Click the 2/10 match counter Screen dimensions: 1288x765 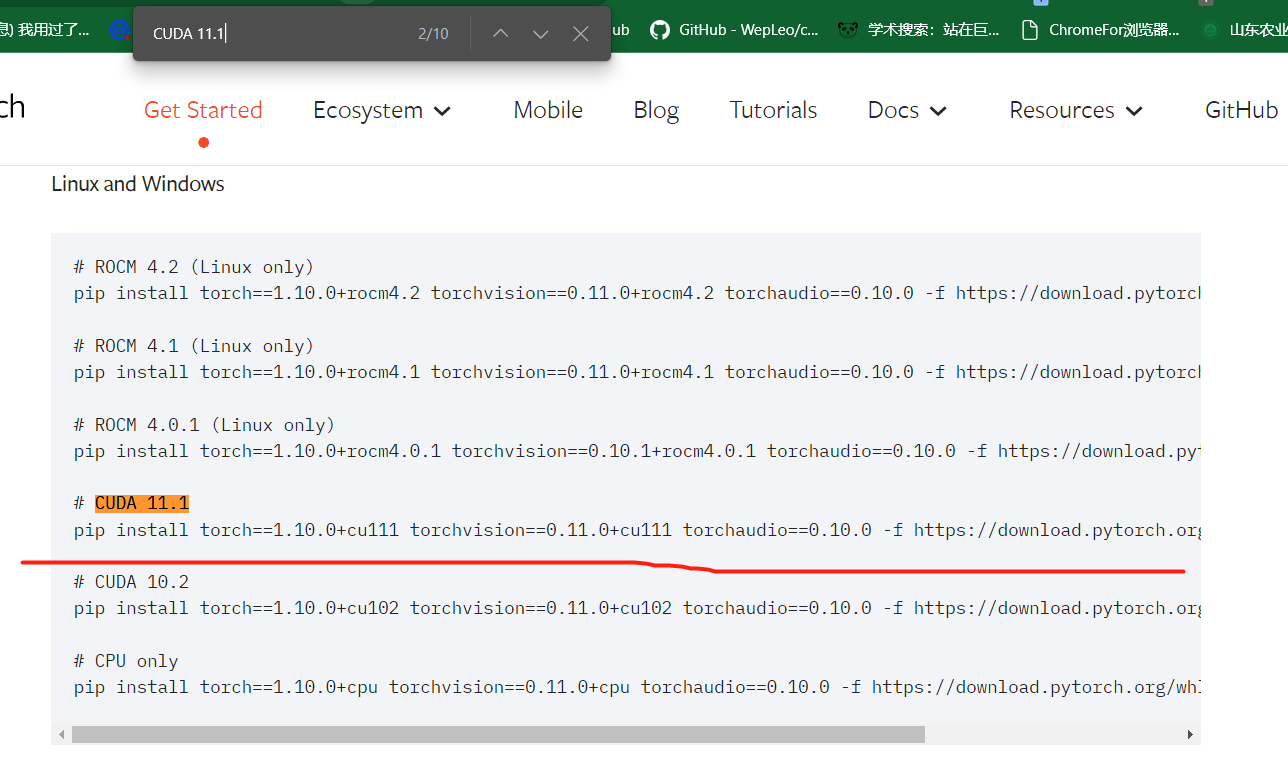click(433, 34)
